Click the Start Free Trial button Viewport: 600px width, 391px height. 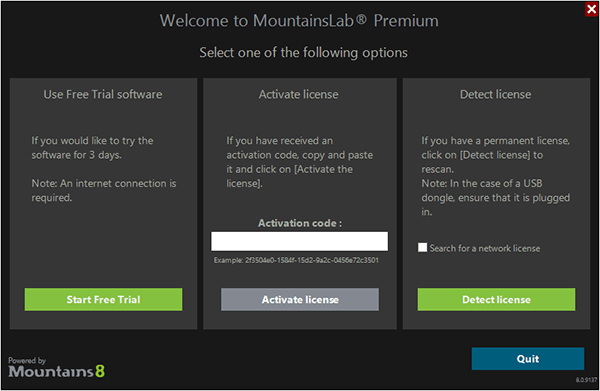[103, 299]
